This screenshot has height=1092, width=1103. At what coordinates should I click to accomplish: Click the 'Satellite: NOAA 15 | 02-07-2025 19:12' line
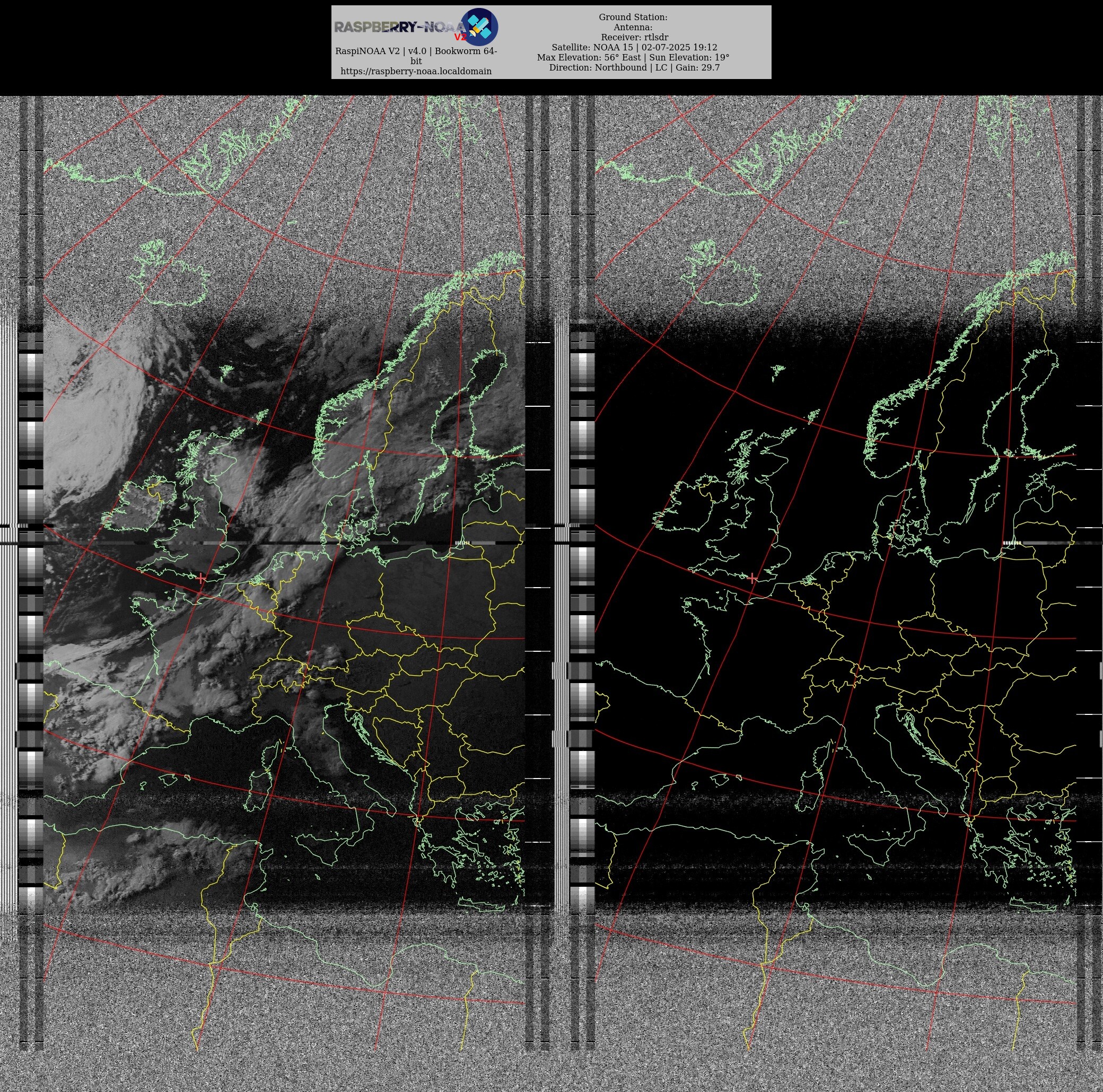tap(634, 47)
